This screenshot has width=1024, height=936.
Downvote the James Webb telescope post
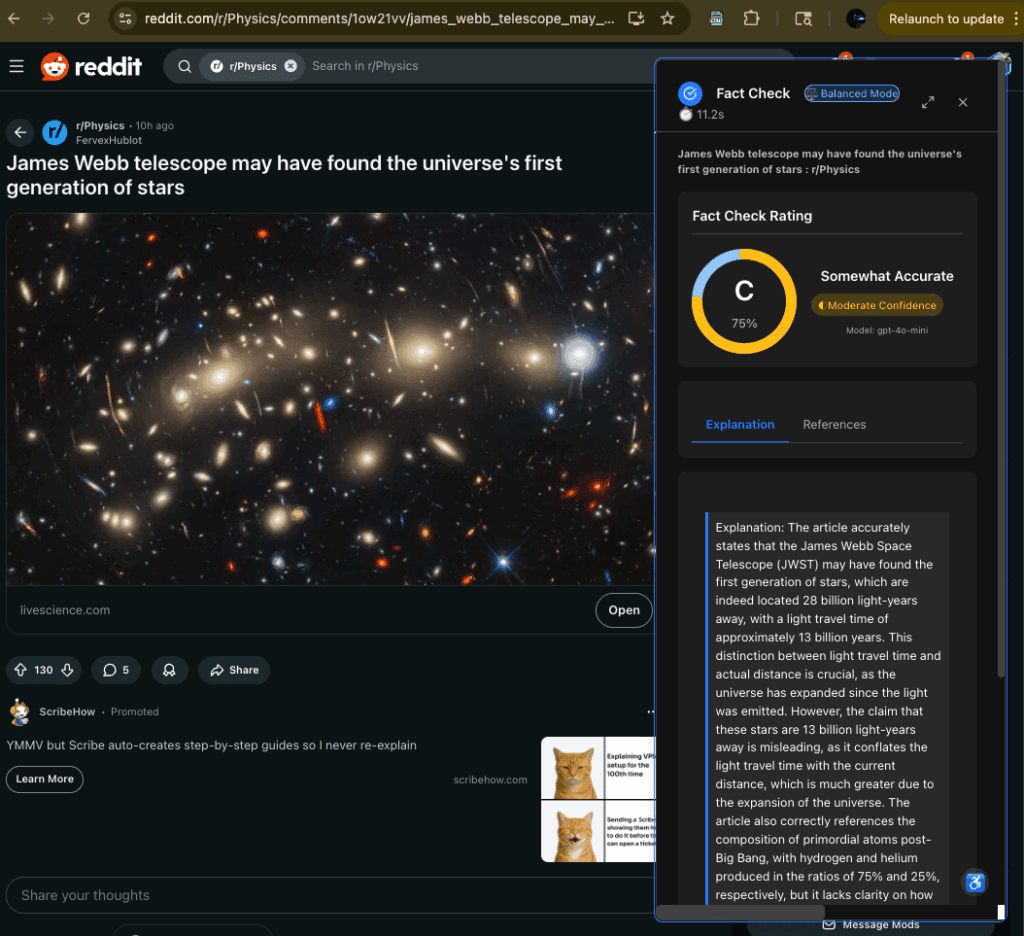[x=68, y=670]
